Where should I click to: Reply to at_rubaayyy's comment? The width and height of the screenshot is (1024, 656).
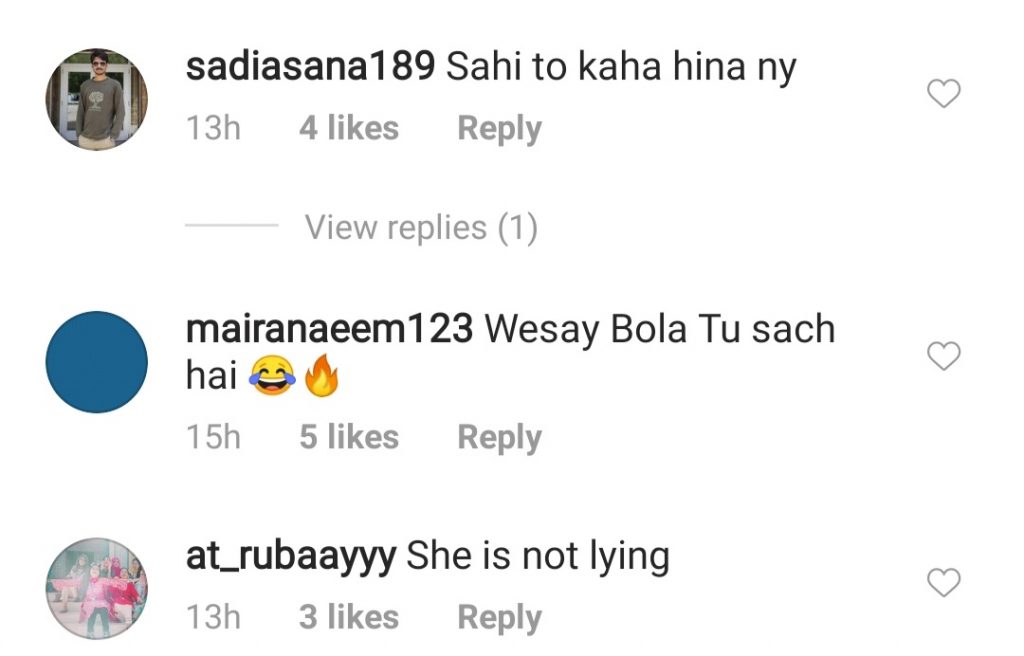500,618
